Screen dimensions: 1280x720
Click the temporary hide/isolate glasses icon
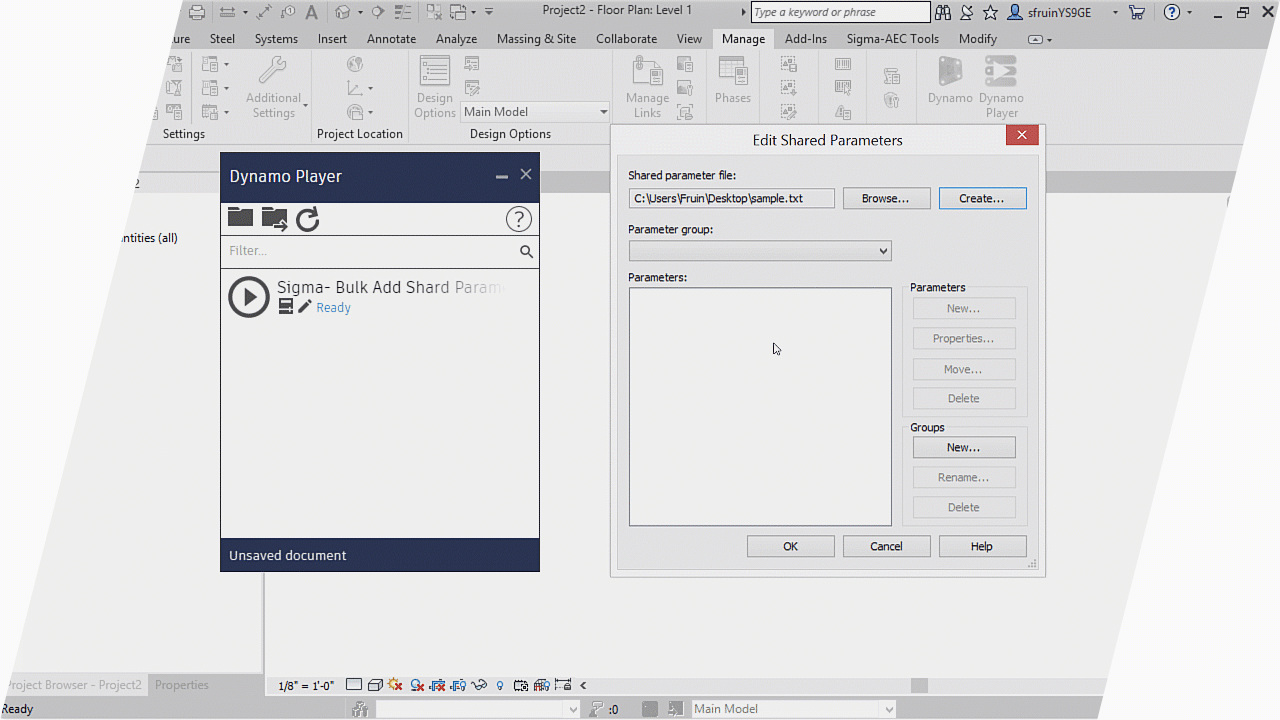coord(479,685)
